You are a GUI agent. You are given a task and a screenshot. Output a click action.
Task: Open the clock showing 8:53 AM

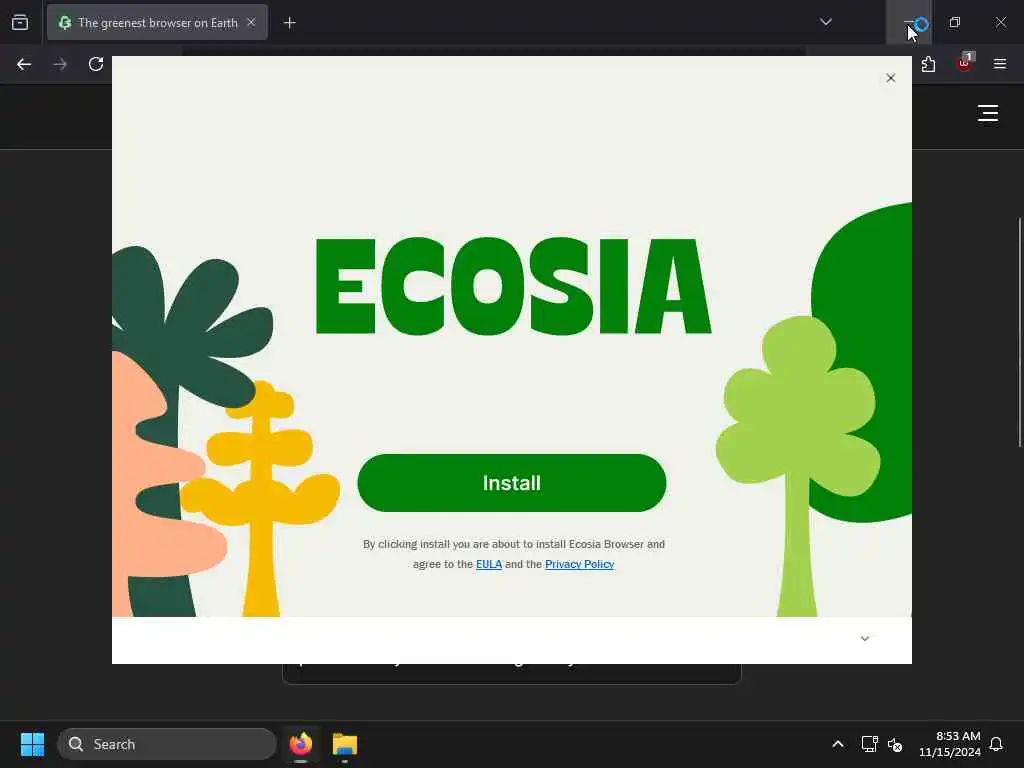click(x=950, y=744)
